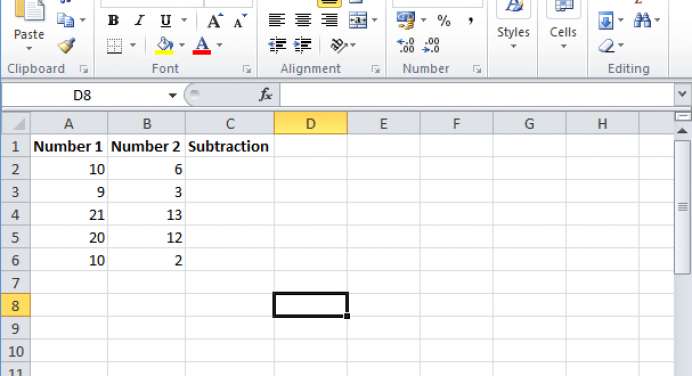Open borders dropdown arrow
Screen dimensions: 692x376
coord(132,45)
